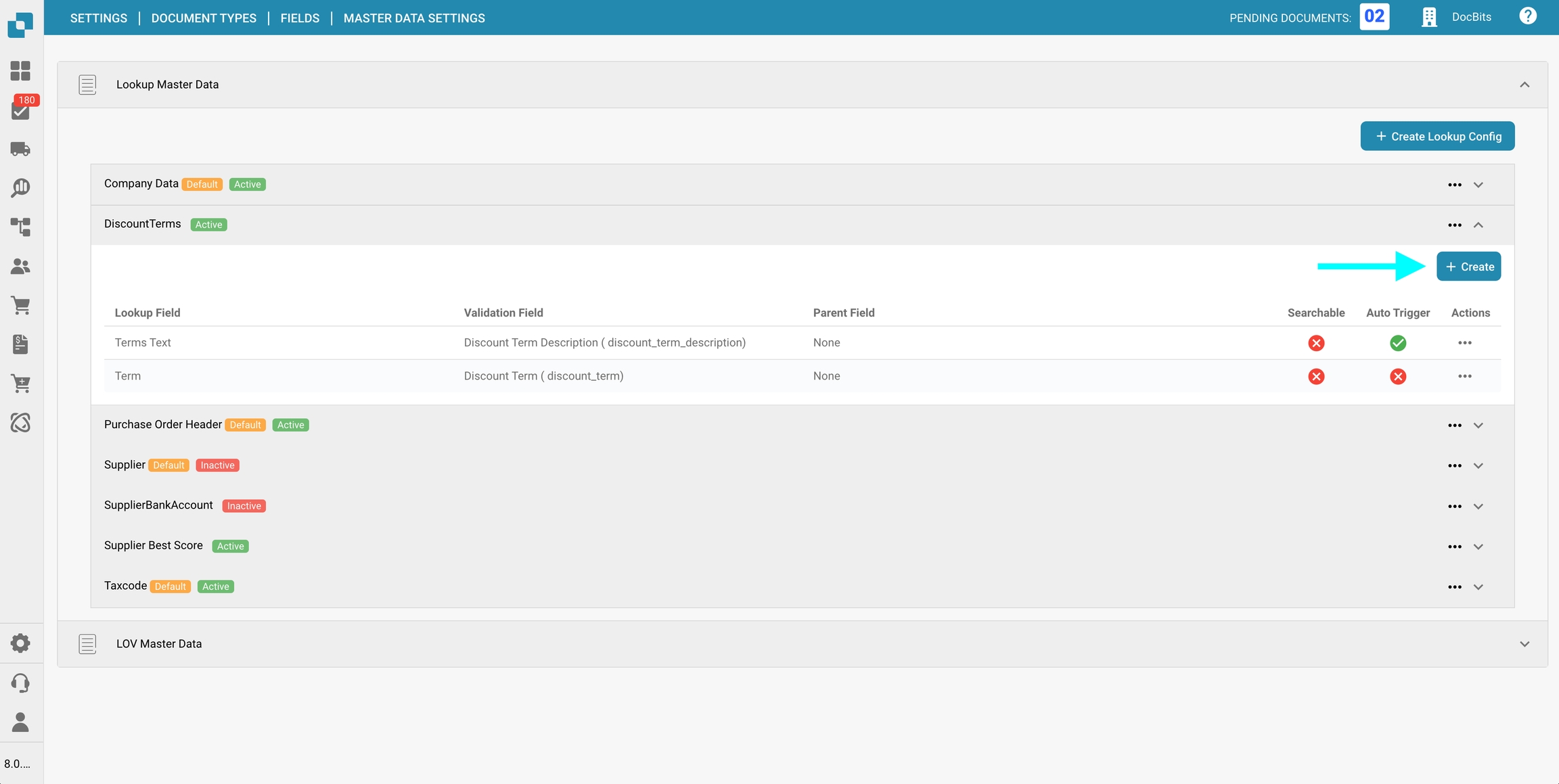The image size is (1559, 784).
Task: Open actions menu for Term row
Action: pyautogui.click(x=1465, y=376)
